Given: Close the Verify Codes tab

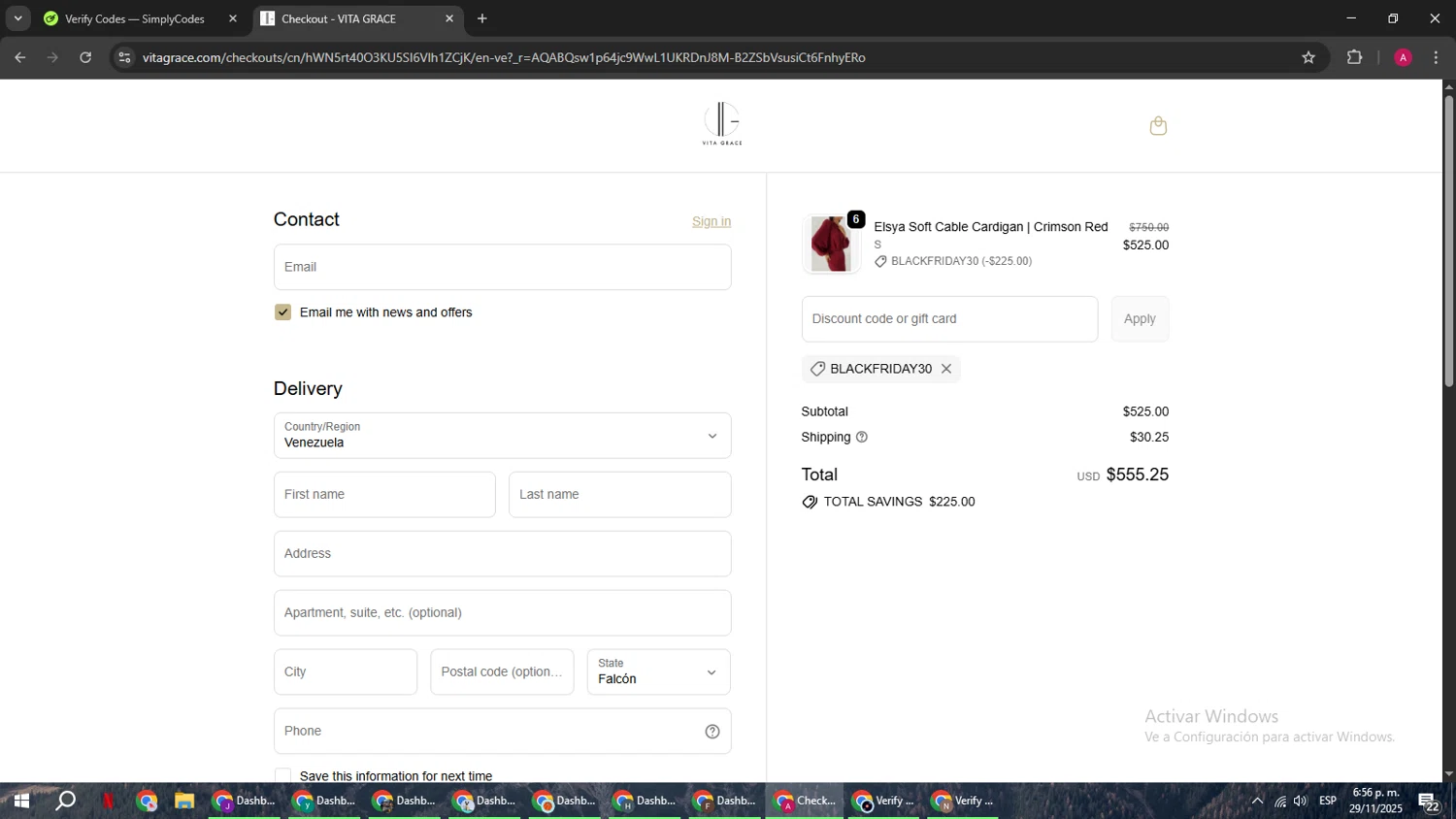Looking at the screenshot, I should (233, 18).
